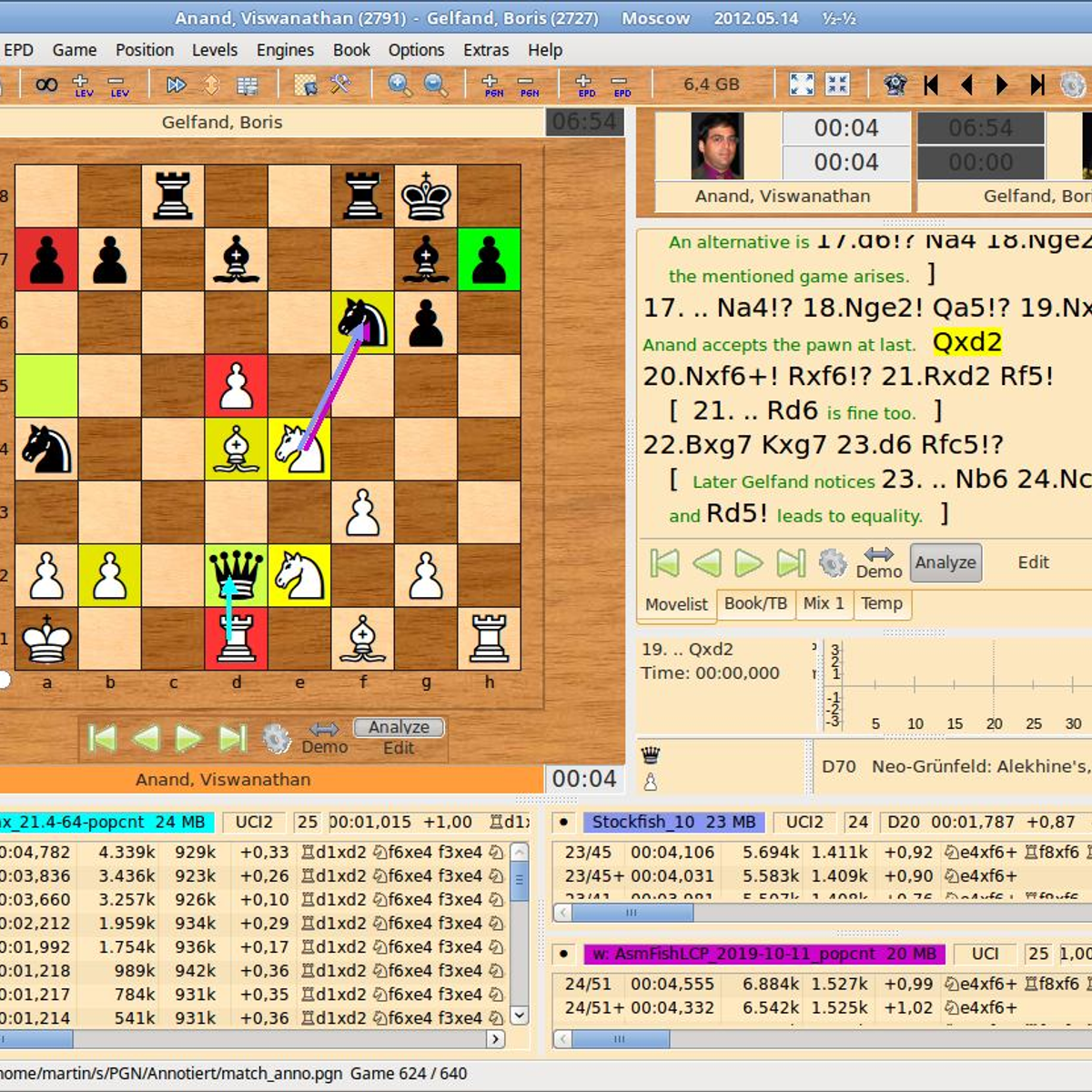Viewport: 1092px width, 1092px height.
Task: Open board setup with the wrench icon
Action: pos(341,85)
